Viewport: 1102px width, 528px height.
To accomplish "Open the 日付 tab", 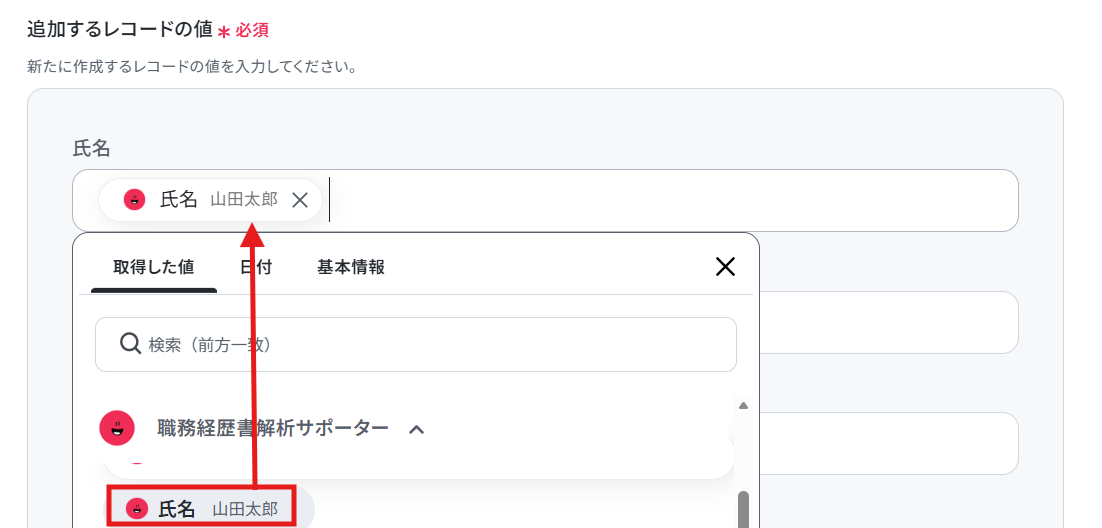I will (x=256, y=268).
